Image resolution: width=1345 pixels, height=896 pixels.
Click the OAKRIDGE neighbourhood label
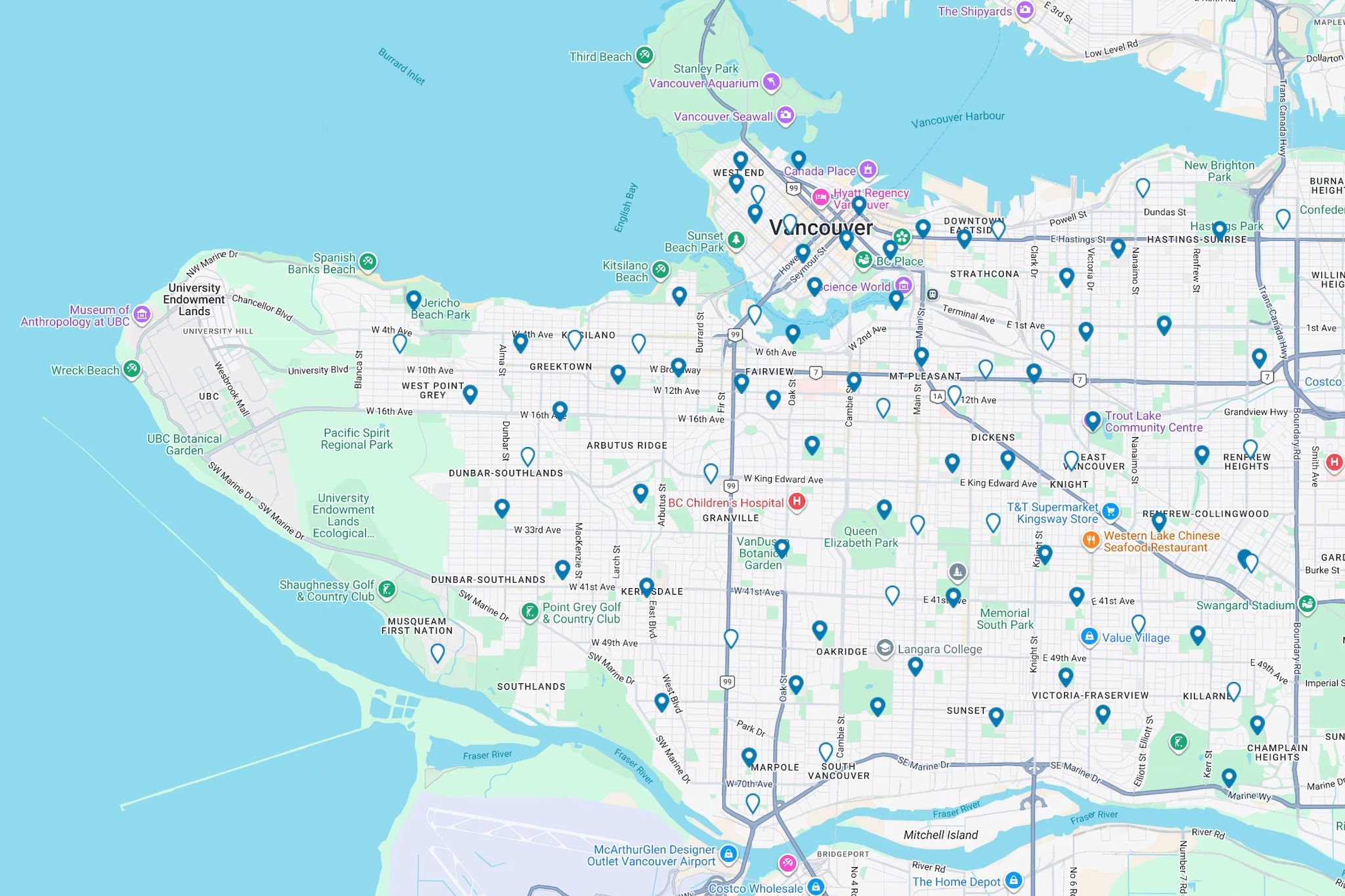click(x=841, y=652)
